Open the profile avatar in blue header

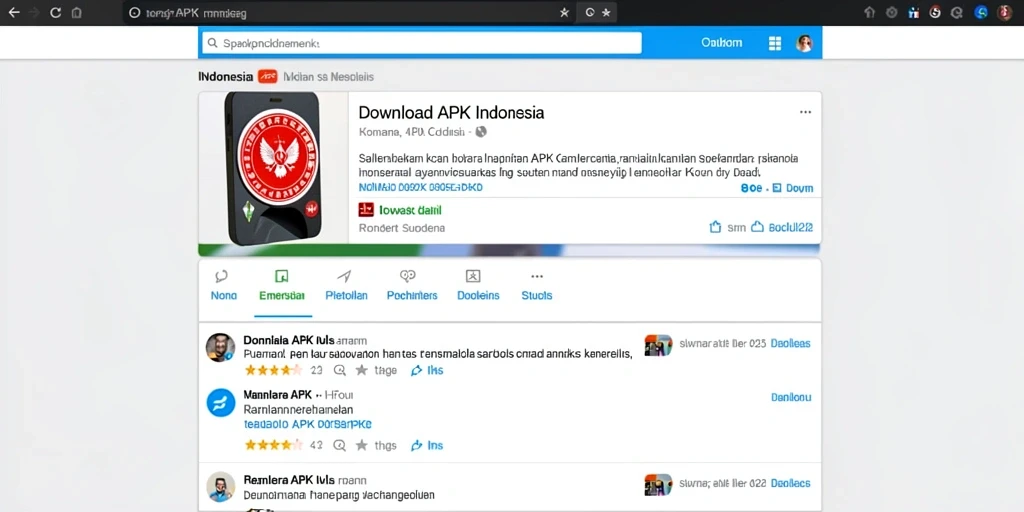click(x=804, y=43)
